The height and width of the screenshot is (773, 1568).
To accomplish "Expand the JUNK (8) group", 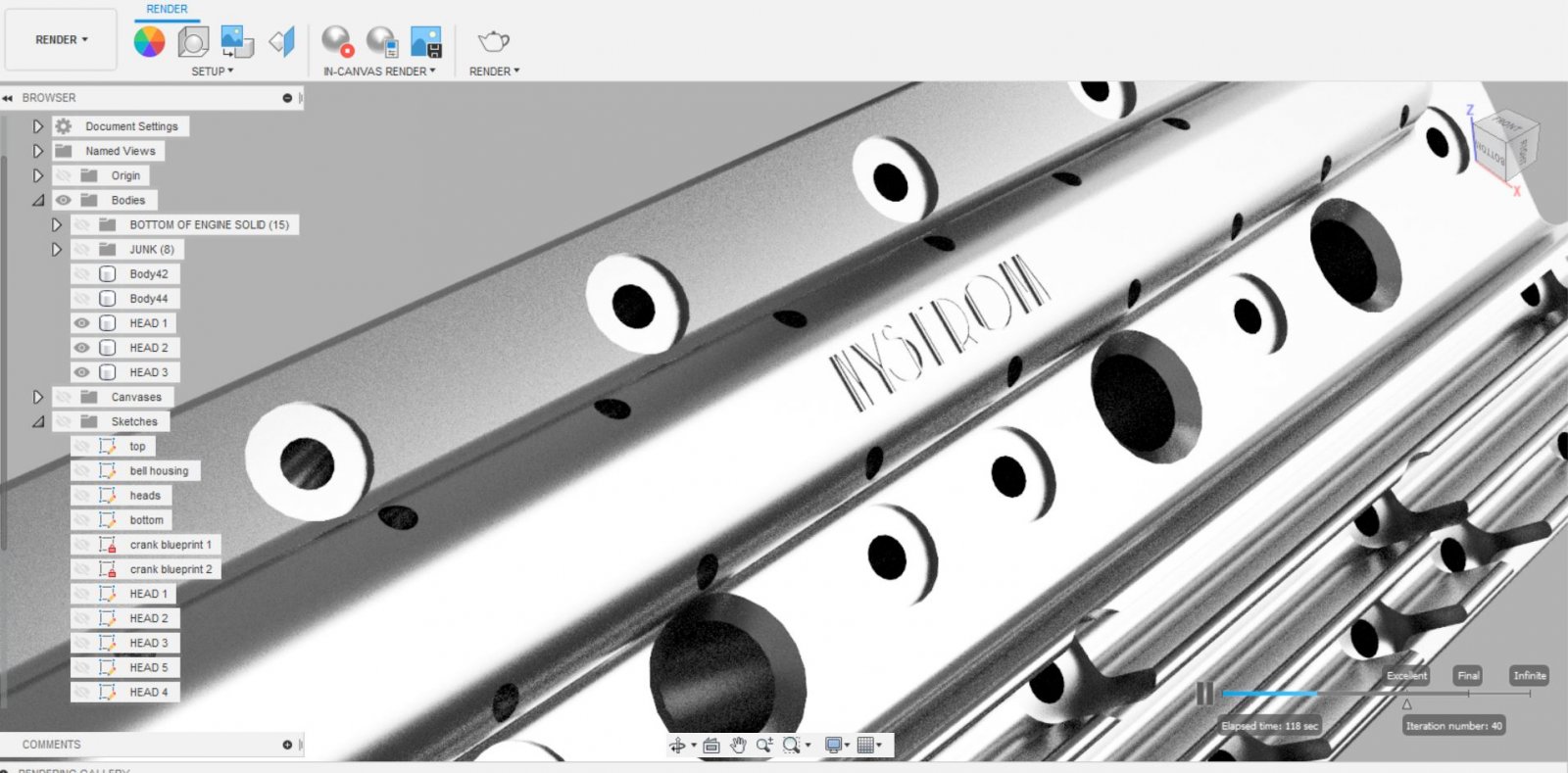I will (56, 250).
